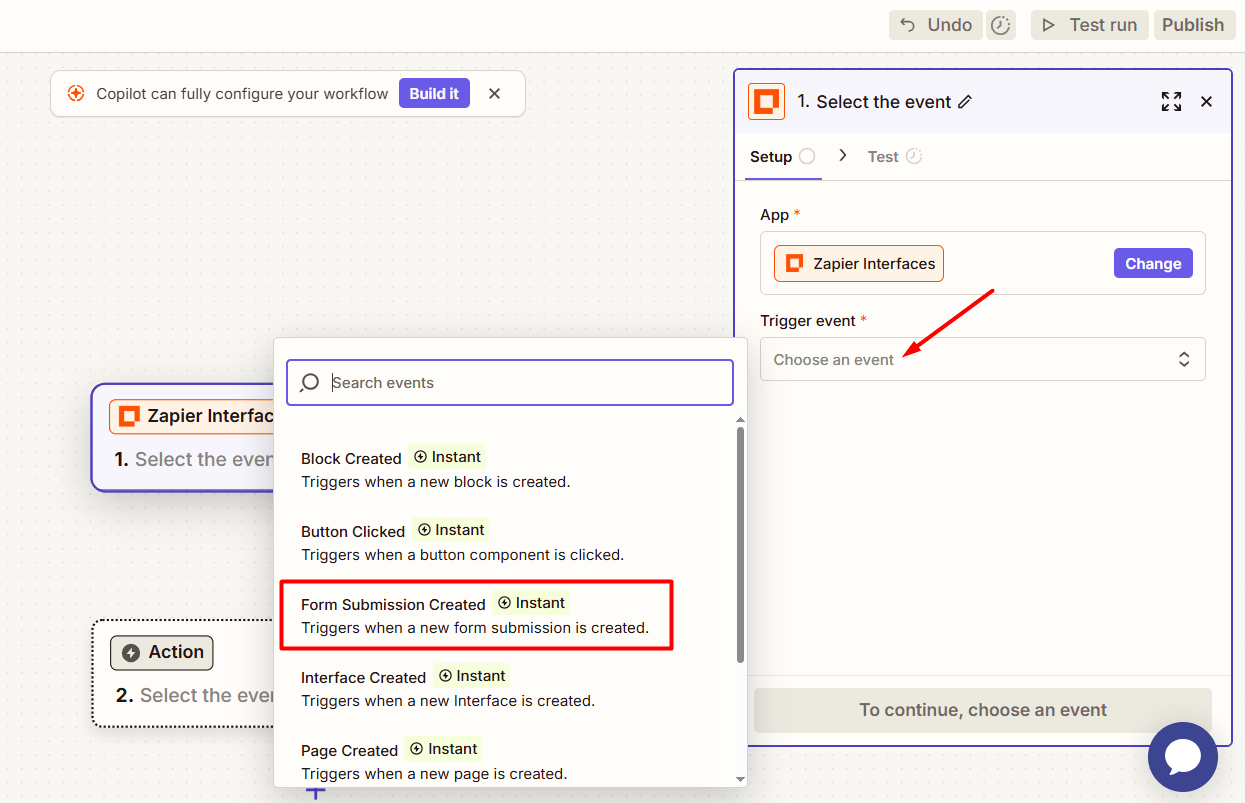The image size is (1245, 803).
Task: Click Instant badge on Form Submission Created
Action: pos(531,603)
